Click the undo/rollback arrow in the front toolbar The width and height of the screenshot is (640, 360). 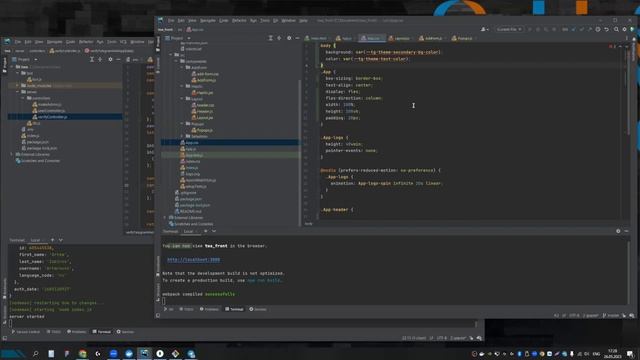(607, 29)
